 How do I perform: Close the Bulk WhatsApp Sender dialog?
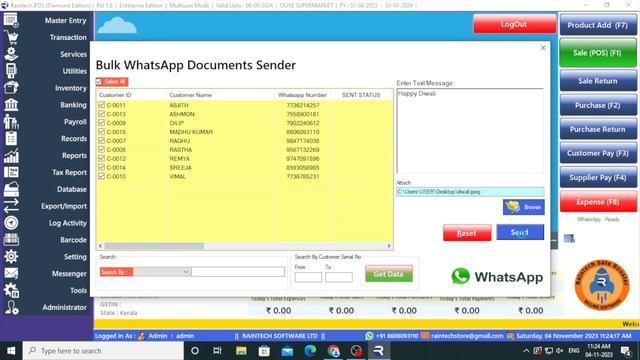click(x=543, y=48)
